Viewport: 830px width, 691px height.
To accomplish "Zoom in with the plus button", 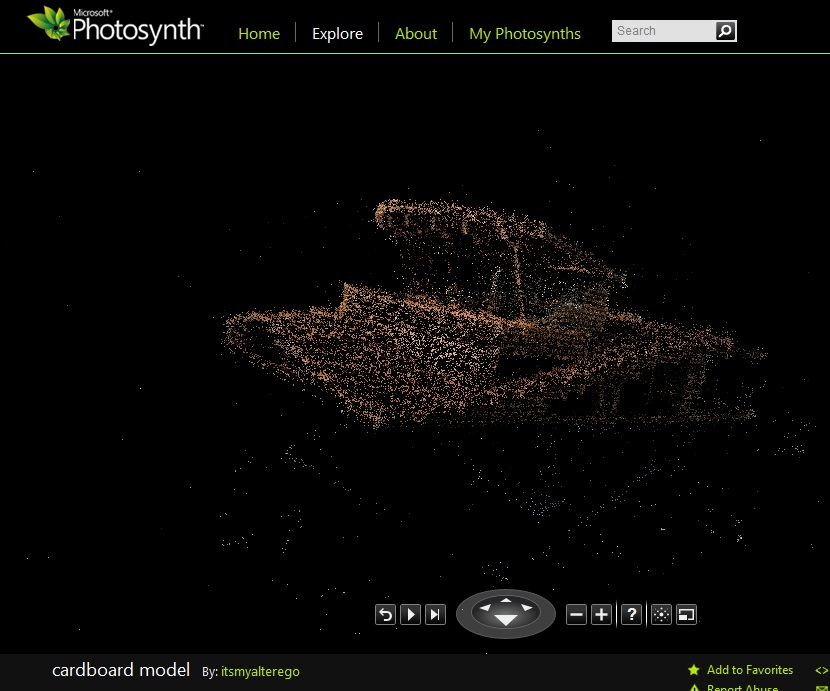I will point(601,615).
